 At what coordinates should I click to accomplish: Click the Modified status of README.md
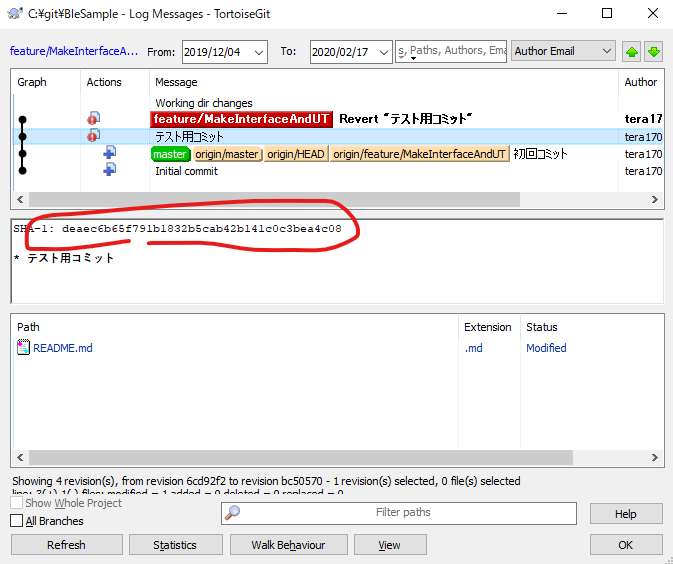coord(546,348)
